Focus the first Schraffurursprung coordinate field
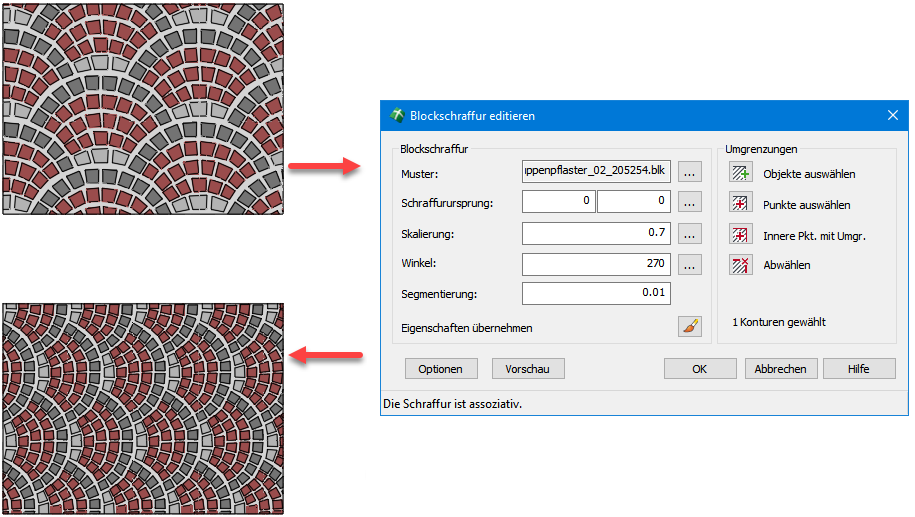This screenshot has height=517, width=915. click(x=558, y=202)
